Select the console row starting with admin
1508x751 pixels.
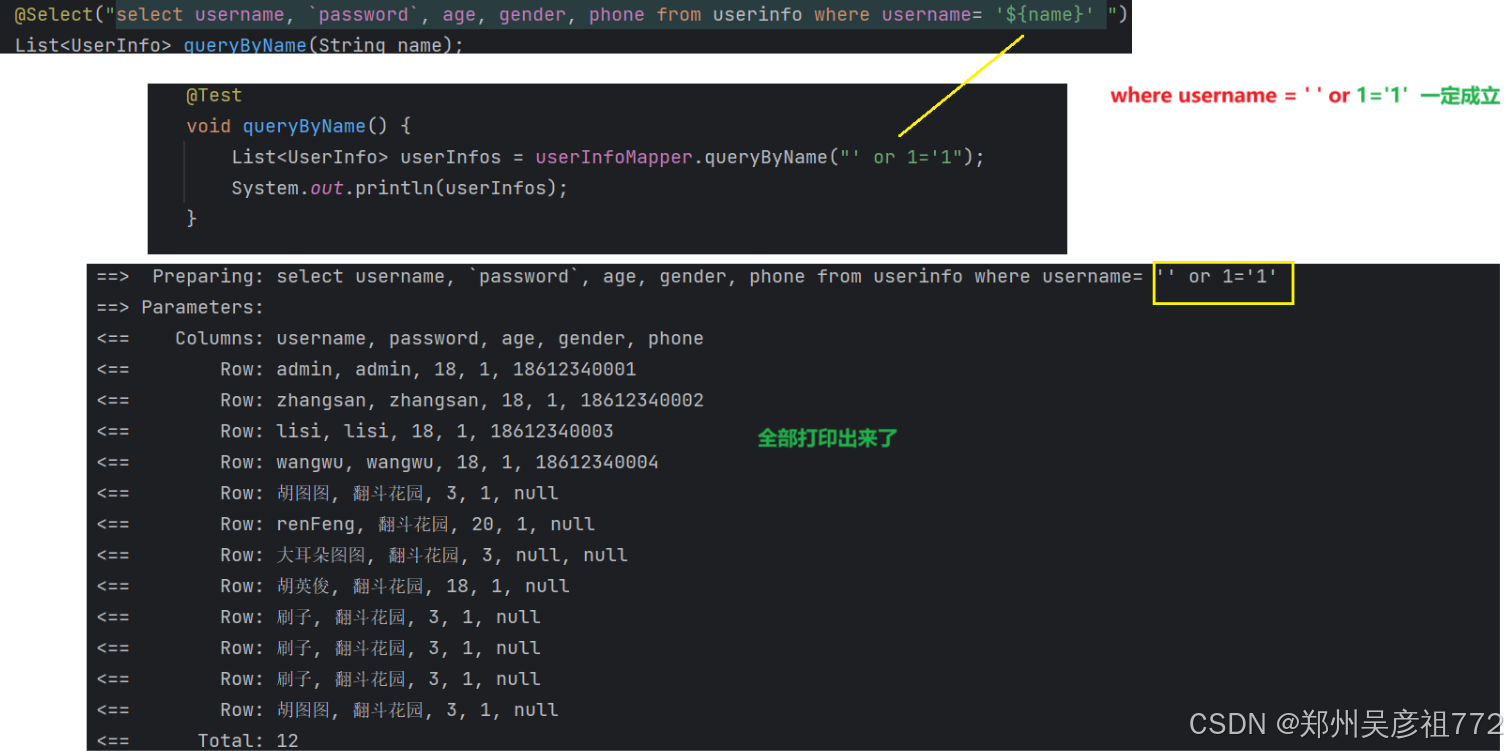367,369
